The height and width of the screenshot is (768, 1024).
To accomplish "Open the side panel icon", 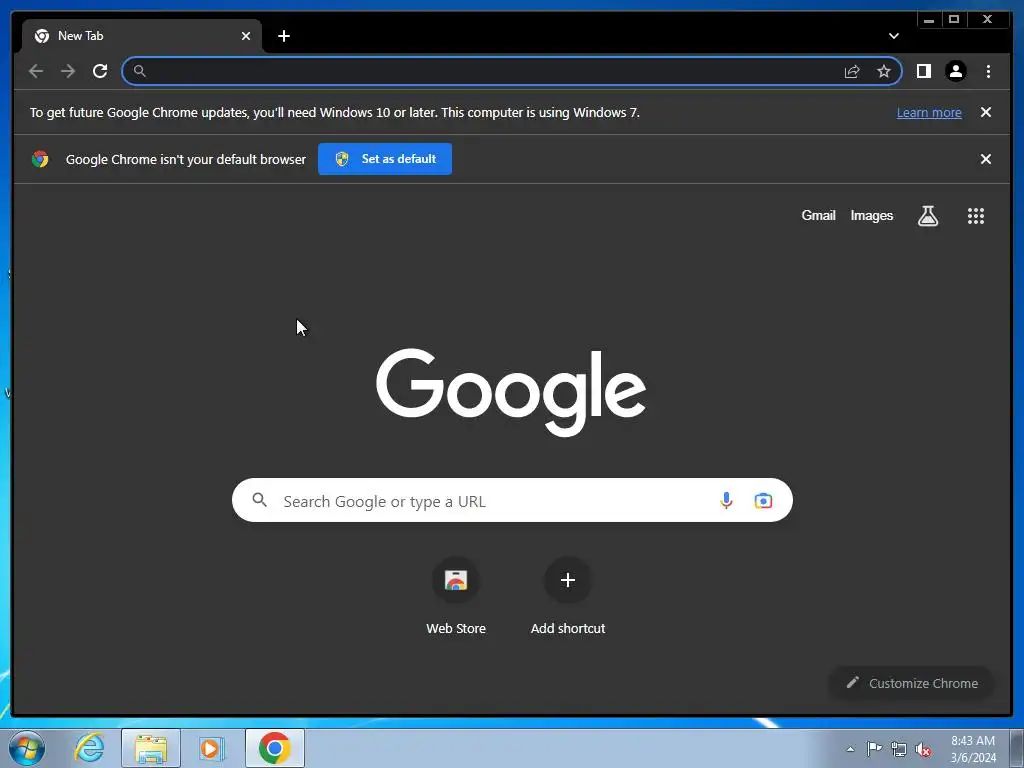I will (x=923, y=71).
